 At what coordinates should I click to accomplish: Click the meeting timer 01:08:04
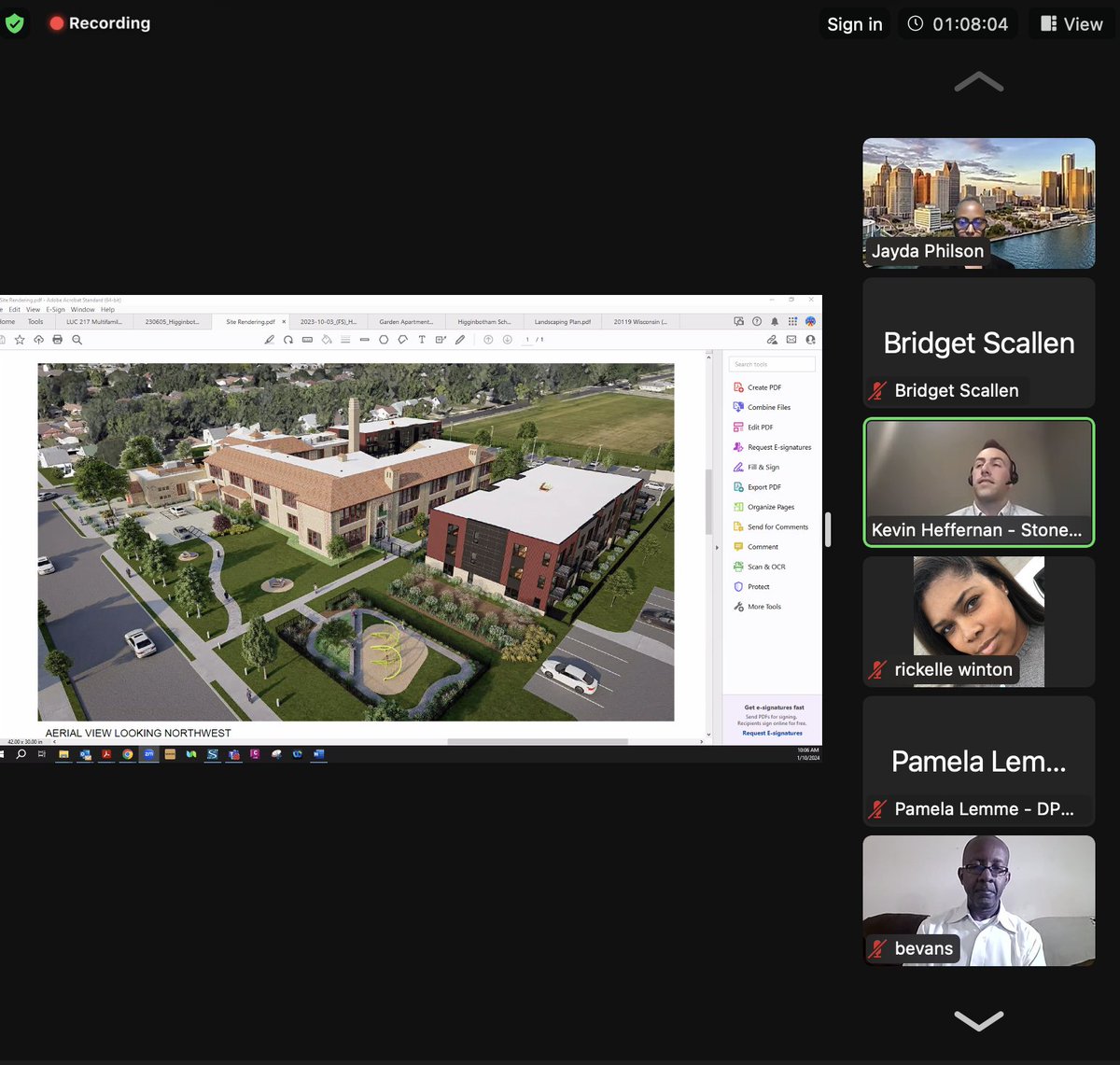959,24
